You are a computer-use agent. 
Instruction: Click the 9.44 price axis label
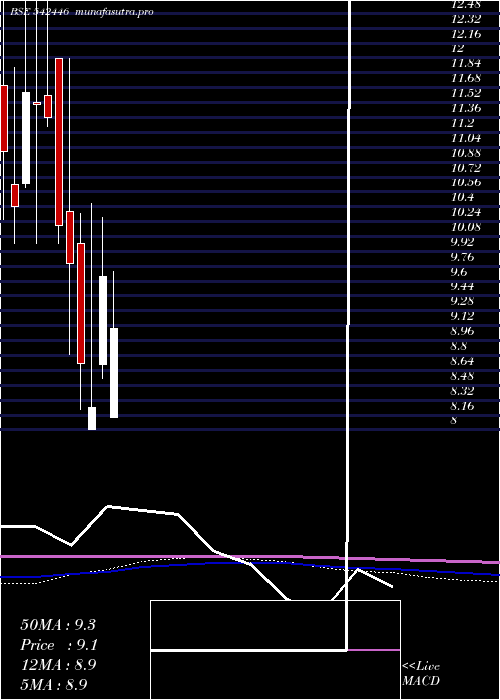click(463, 286)
